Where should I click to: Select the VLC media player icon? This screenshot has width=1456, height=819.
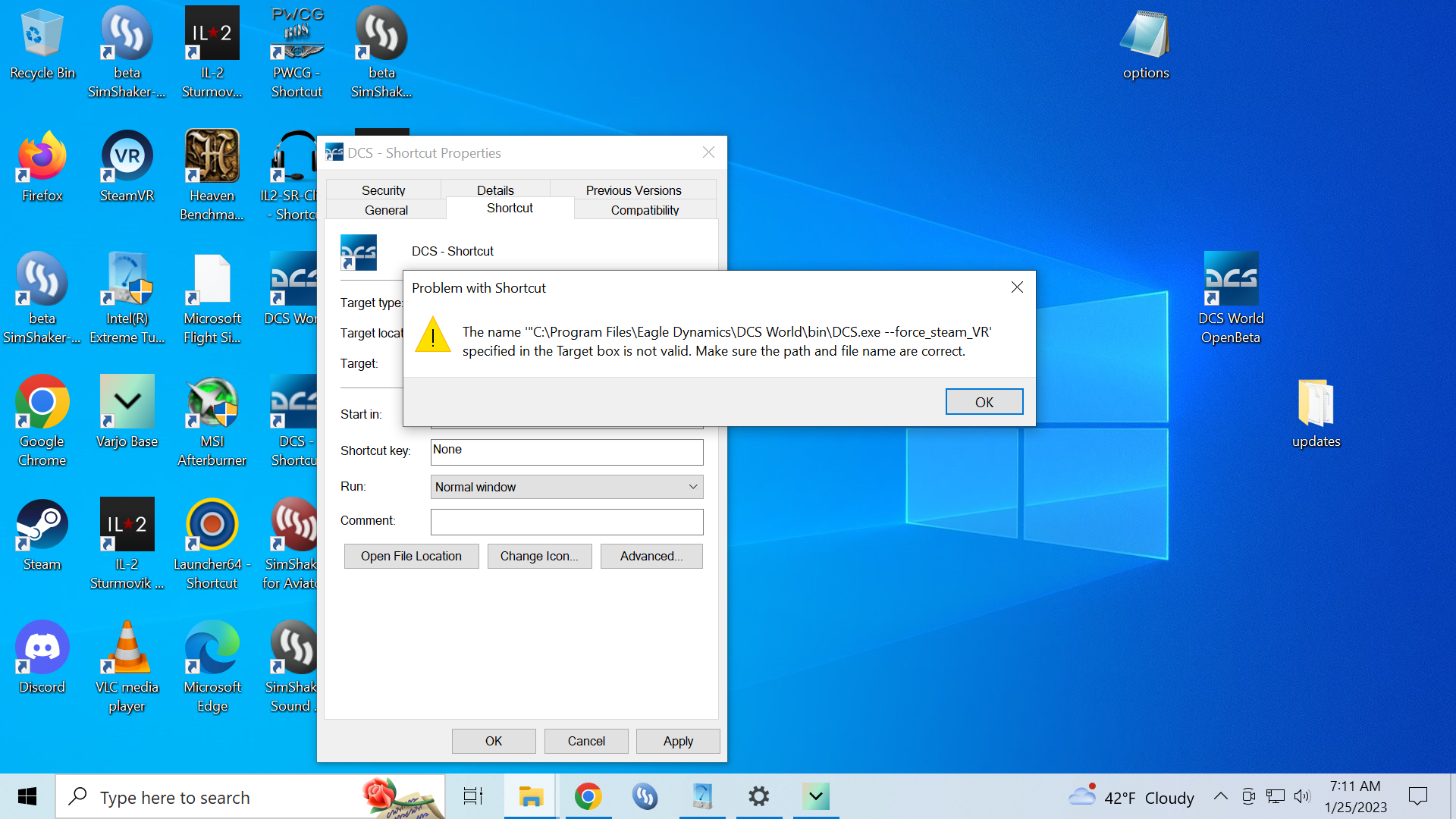coord(127,667)
